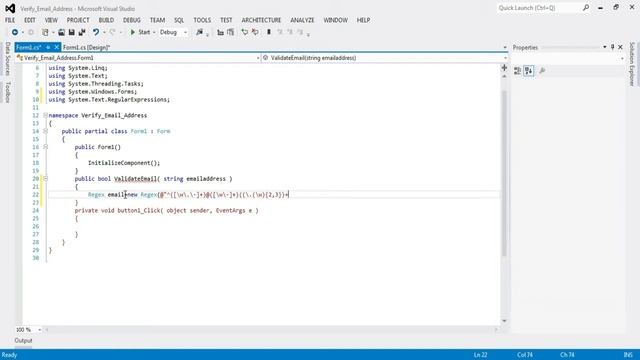
Task: Click the Property Pages wrench icon
Action: coord(542,71)
